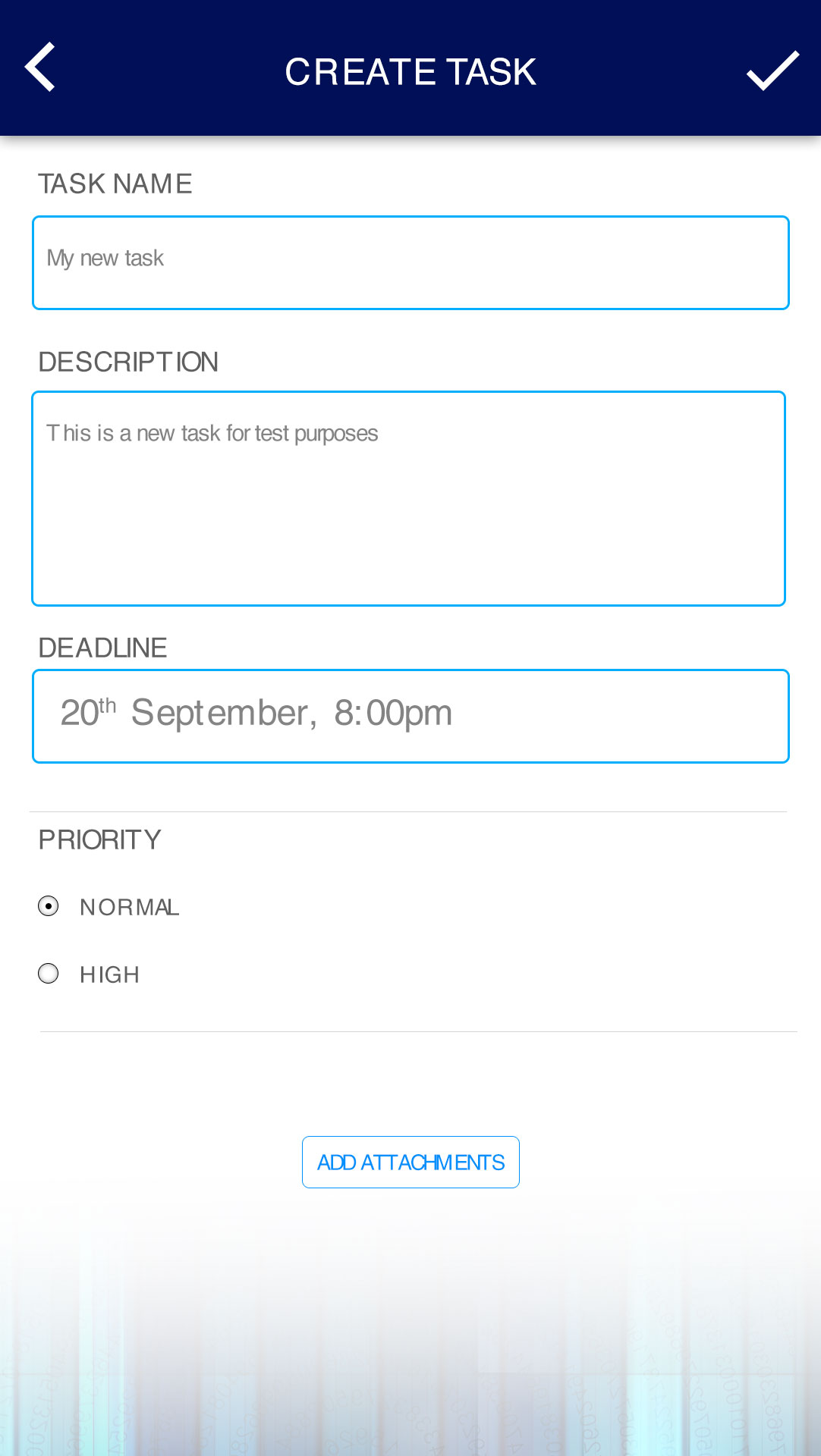
Task: Click the DEADLINE label
Action: (102, 648)
